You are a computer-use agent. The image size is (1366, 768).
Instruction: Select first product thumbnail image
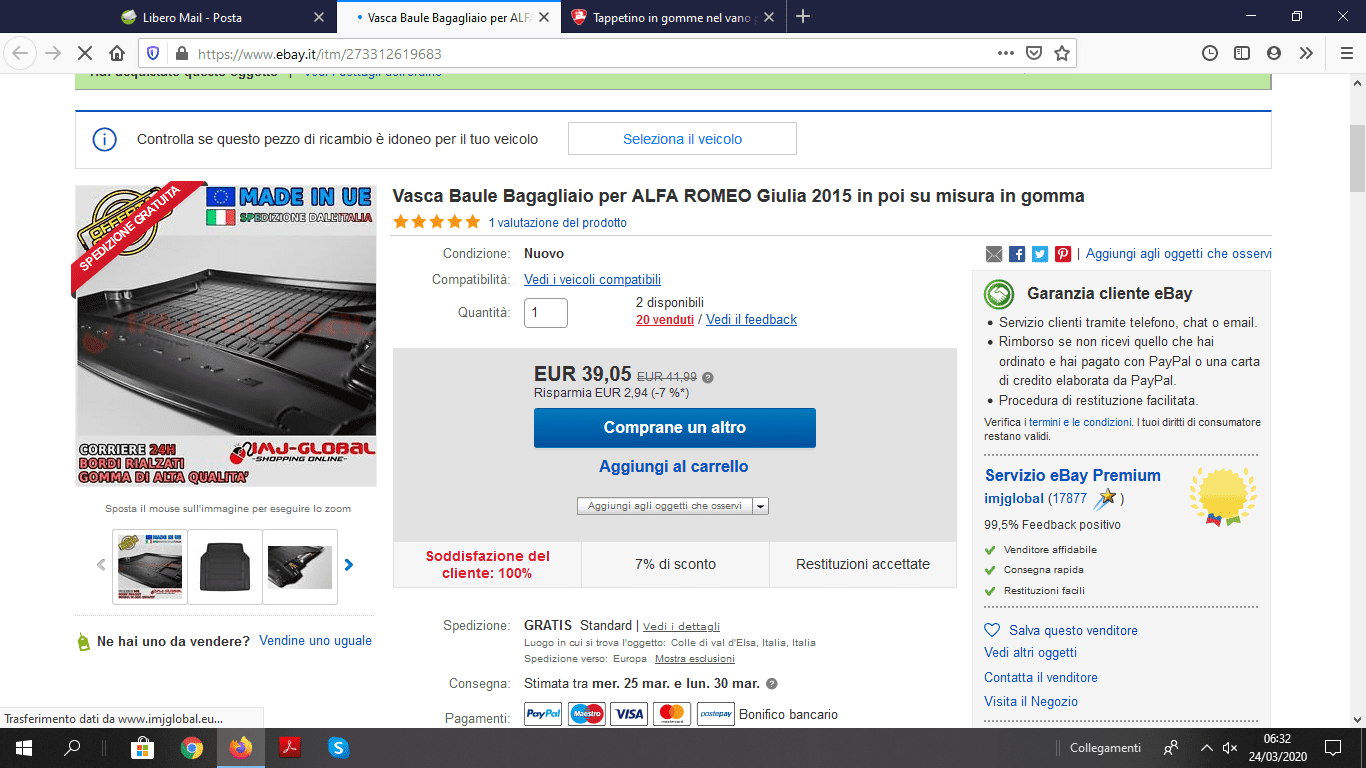point(150,566)
